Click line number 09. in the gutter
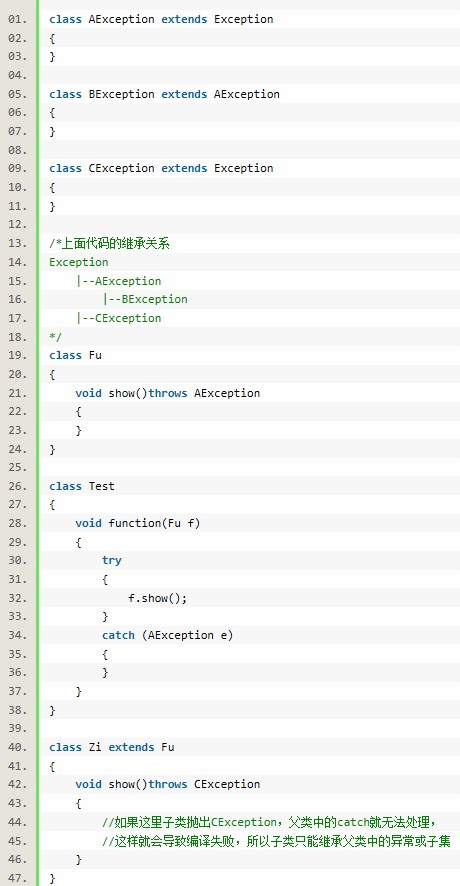Image resolution: width=460 pixels, height=886 pixels. point(18,168)
